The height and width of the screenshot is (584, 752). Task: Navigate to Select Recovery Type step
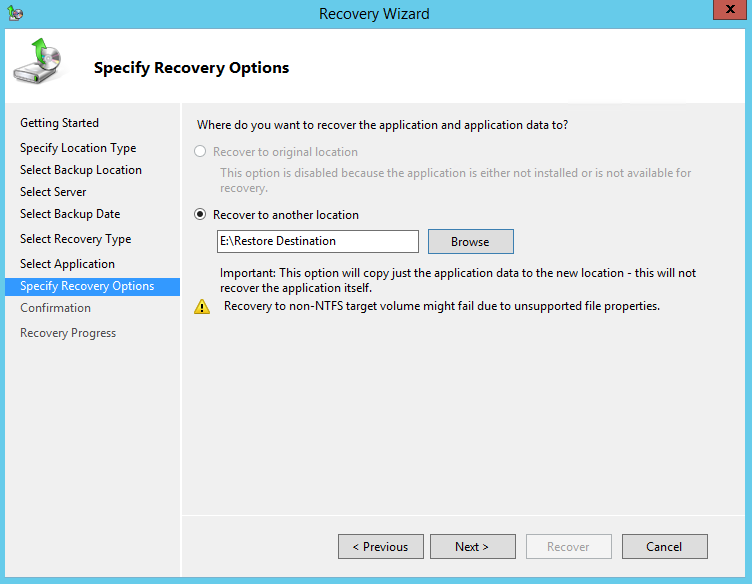(75, 239)
